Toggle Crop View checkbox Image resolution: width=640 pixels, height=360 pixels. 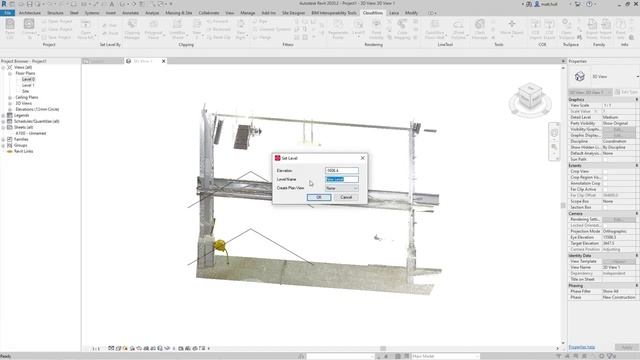[x=605, y=171]
